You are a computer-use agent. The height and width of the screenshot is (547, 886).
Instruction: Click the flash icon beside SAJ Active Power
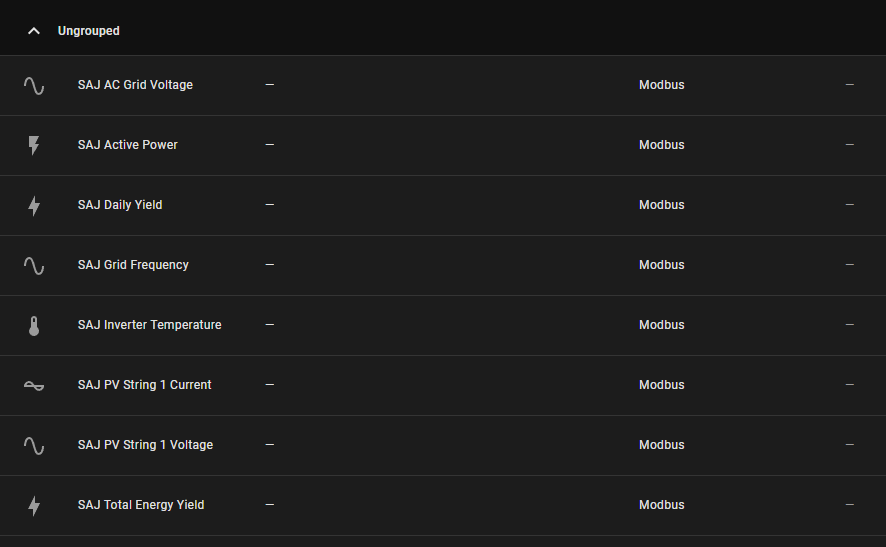point(34,145)
